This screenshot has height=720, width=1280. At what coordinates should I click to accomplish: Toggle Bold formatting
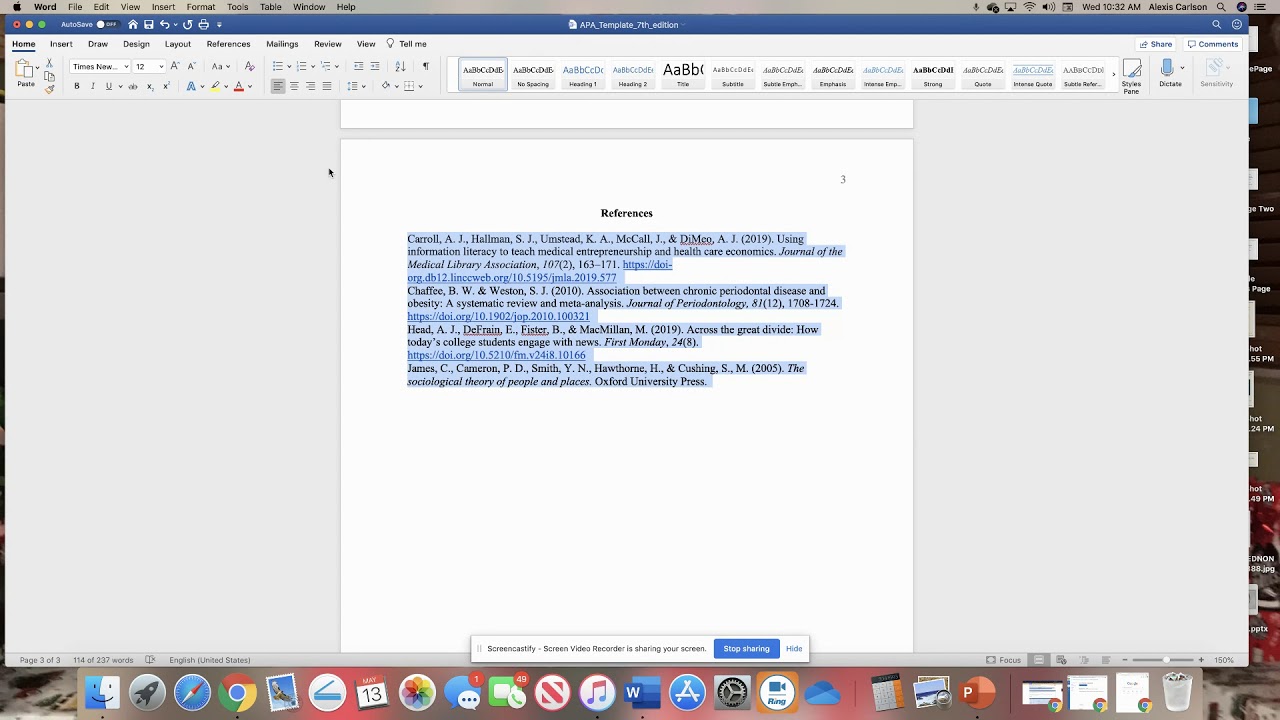tap(76, 86)
